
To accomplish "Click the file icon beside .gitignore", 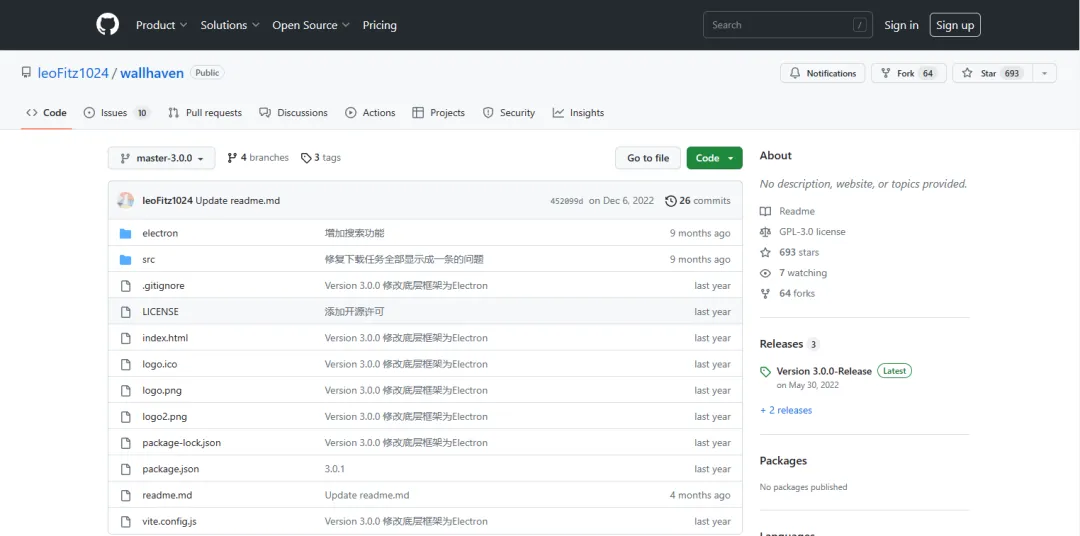I will pyautogui.click(x=125, y=286).
